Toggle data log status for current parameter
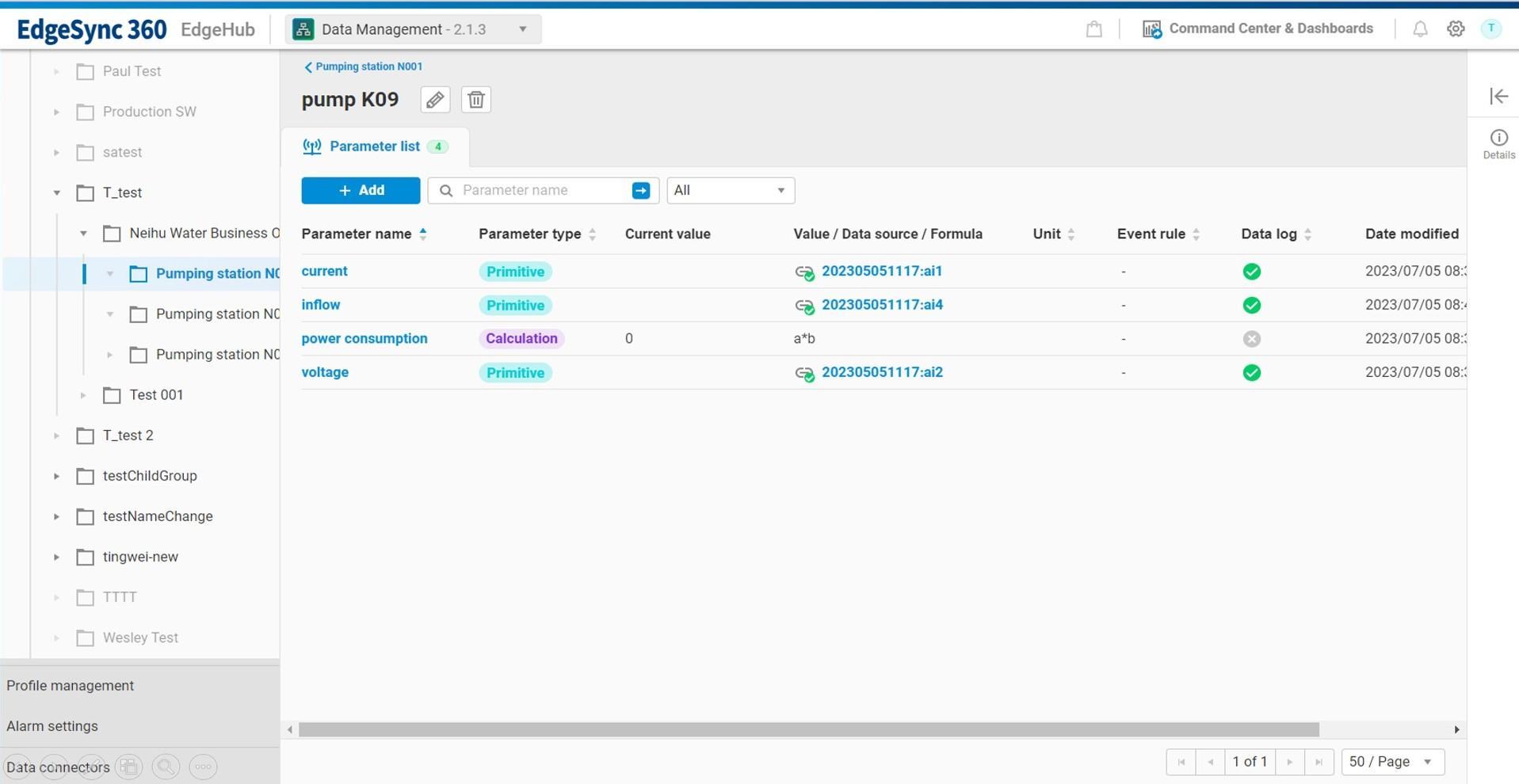 (x=1251, y=272)
